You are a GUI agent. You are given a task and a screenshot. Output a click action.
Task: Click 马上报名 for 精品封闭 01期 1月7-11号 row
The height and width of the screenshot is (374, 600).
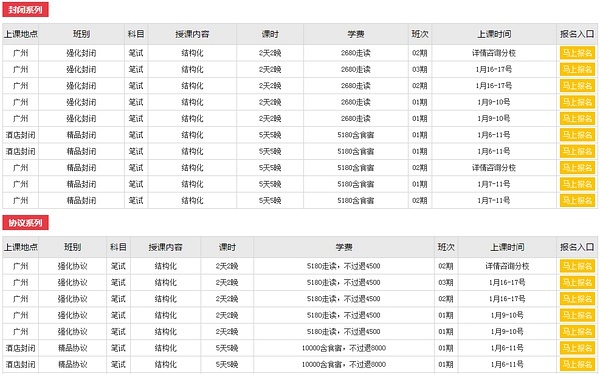[x=577, y=184]
